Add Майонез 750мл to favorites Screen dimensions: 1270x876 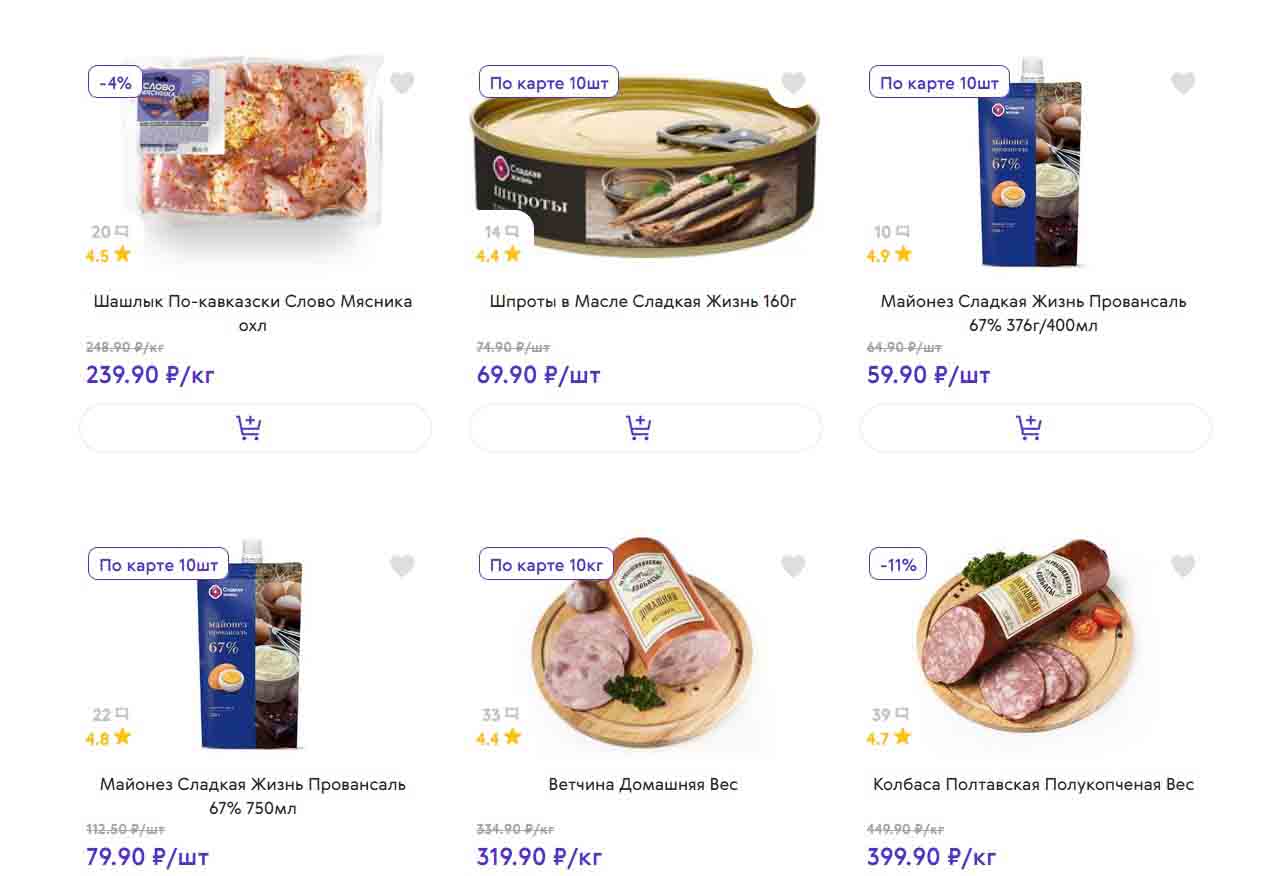click(x=402, y=567)
